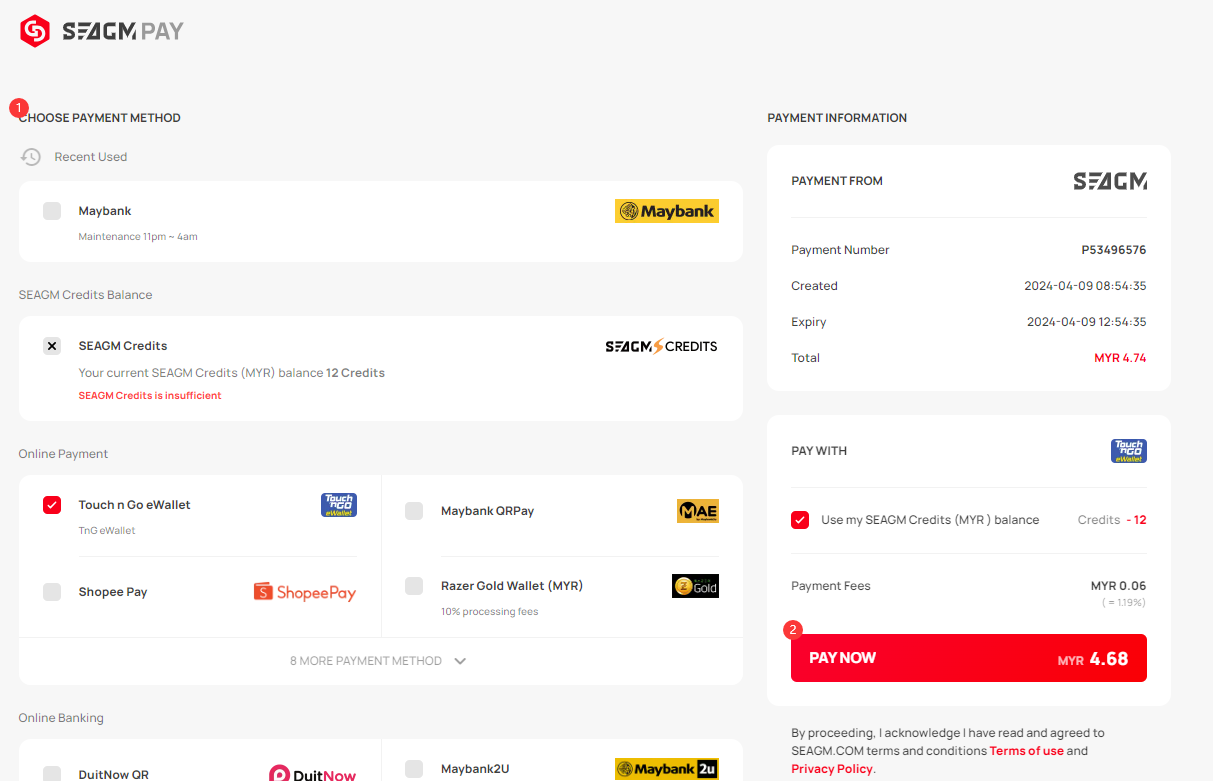
Task: Select the Razer Gold Wallet (MYR) checkbox
Action: pos(414,586)
